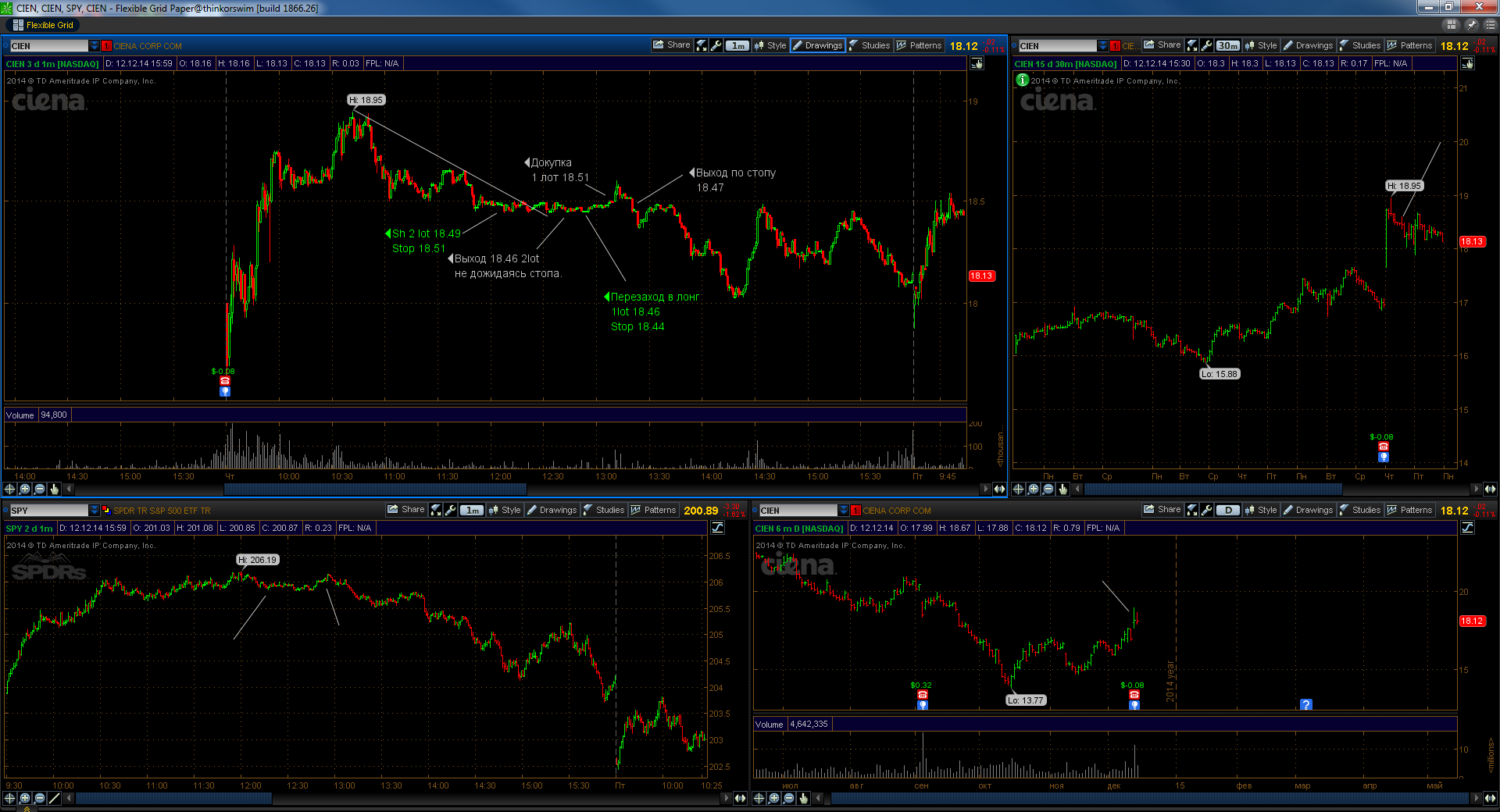
Task: Click the time scrollbar thumb under top-left chart
Action: point(375,489)
